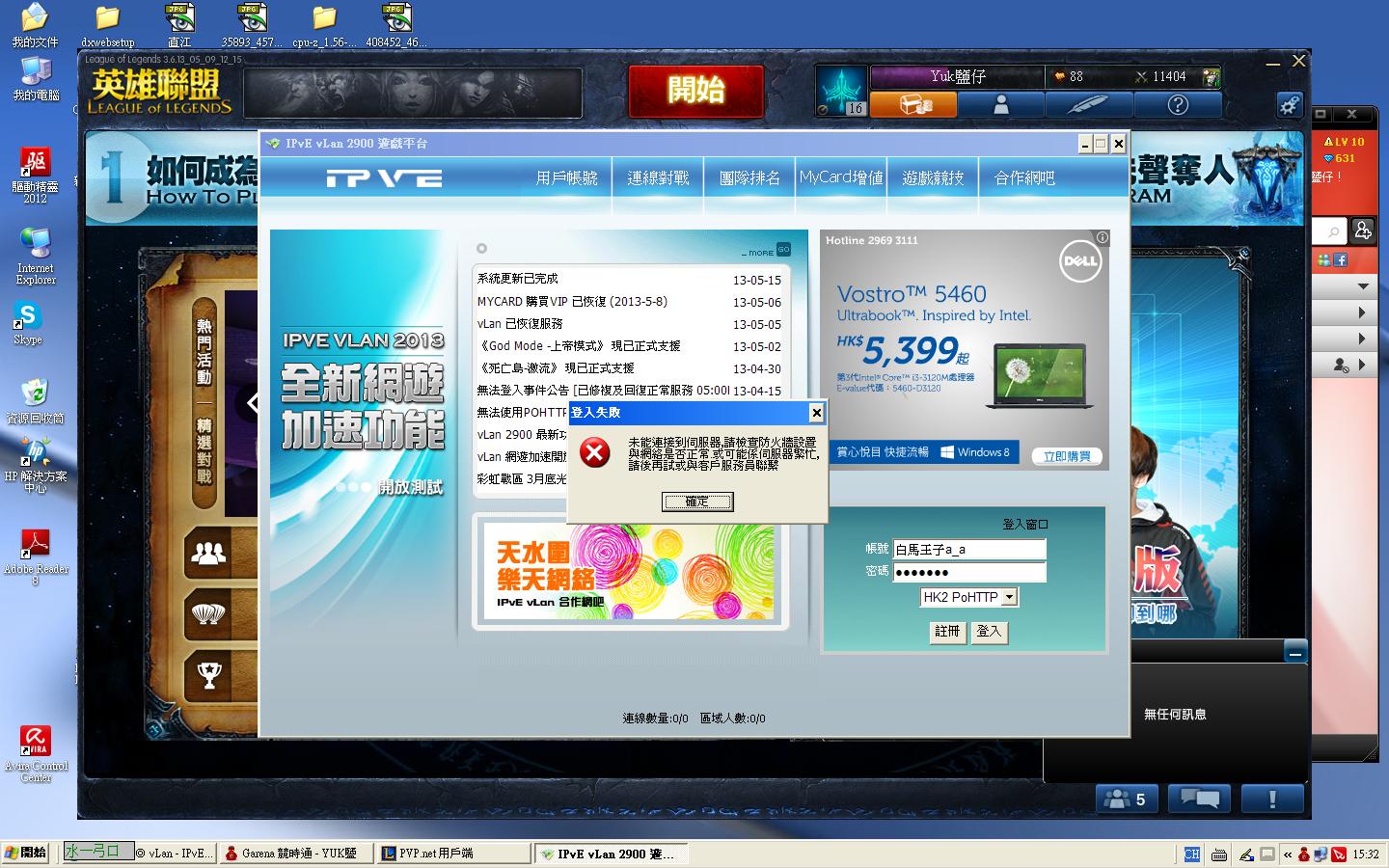Open the Dell ad info icon

1102,237
